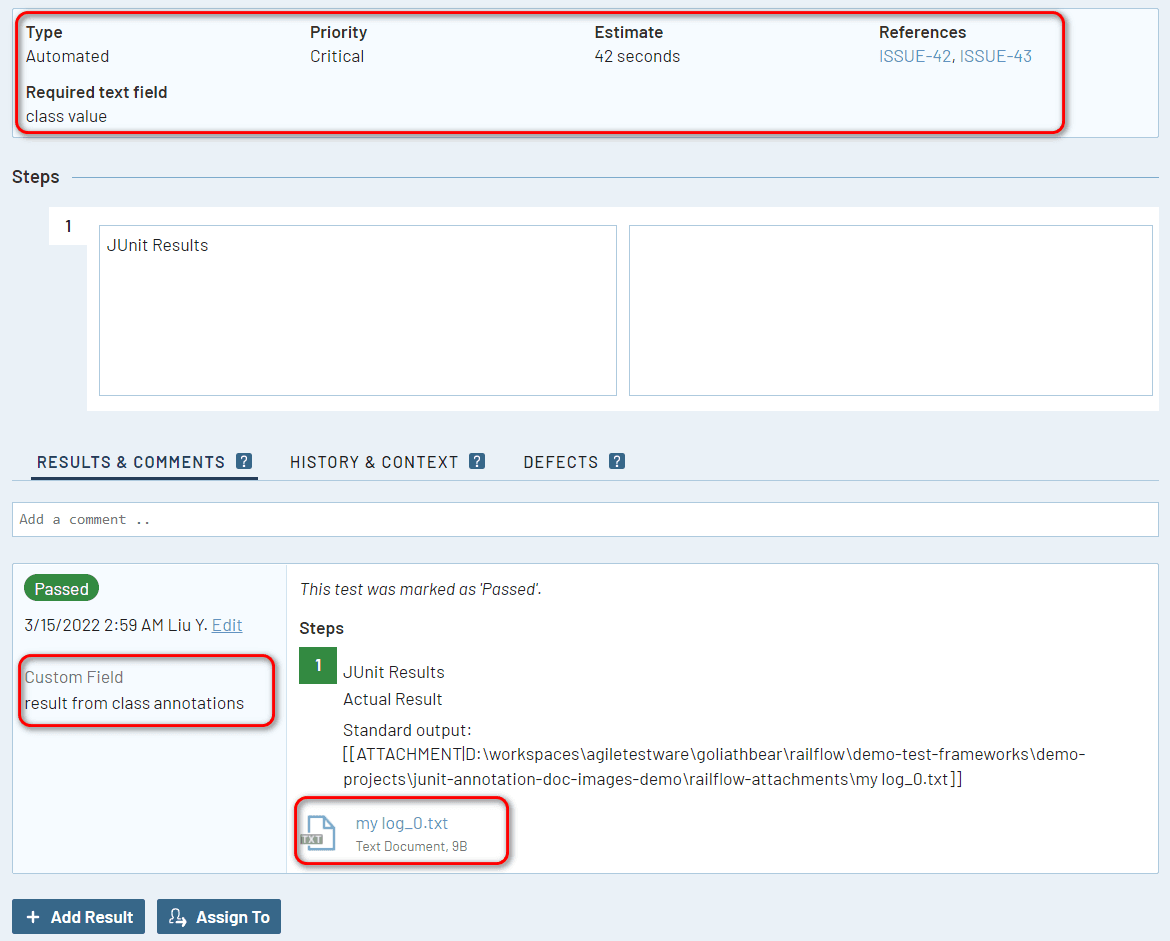1170x941 pixels.
Task: Click the Assign To button
Action: 219,916
